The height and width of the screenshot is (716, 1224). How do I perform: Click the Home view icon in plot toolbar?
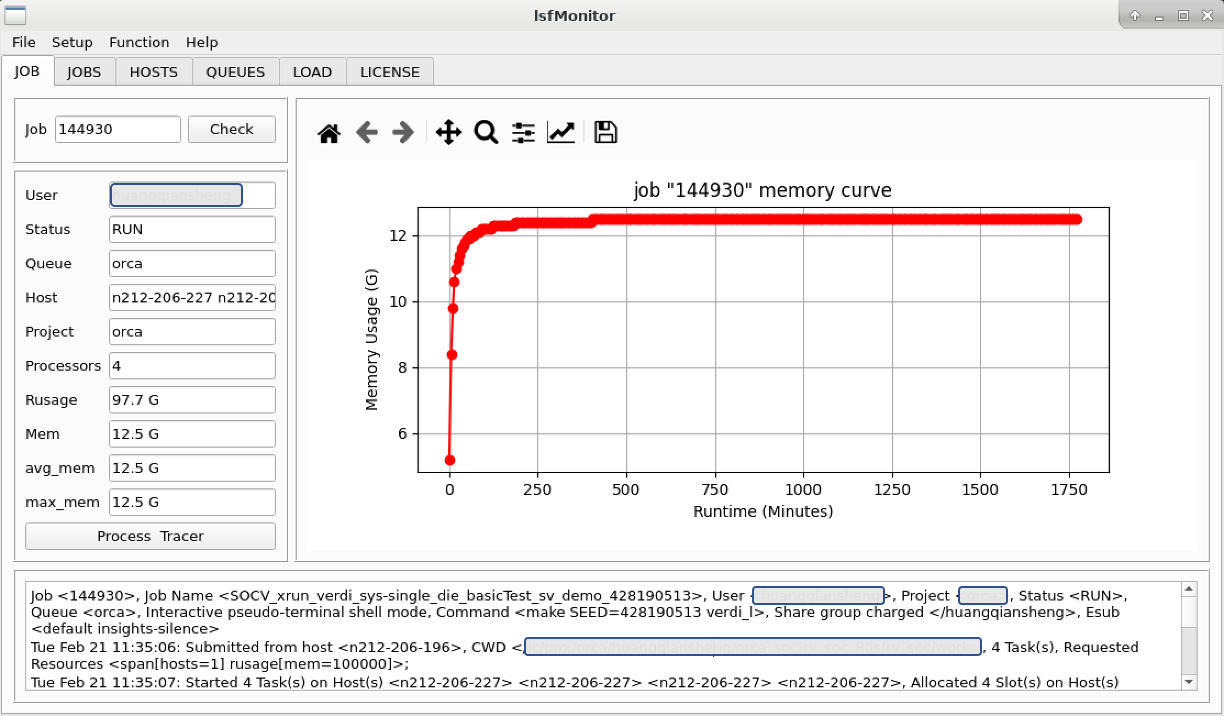tap(328, 131)
